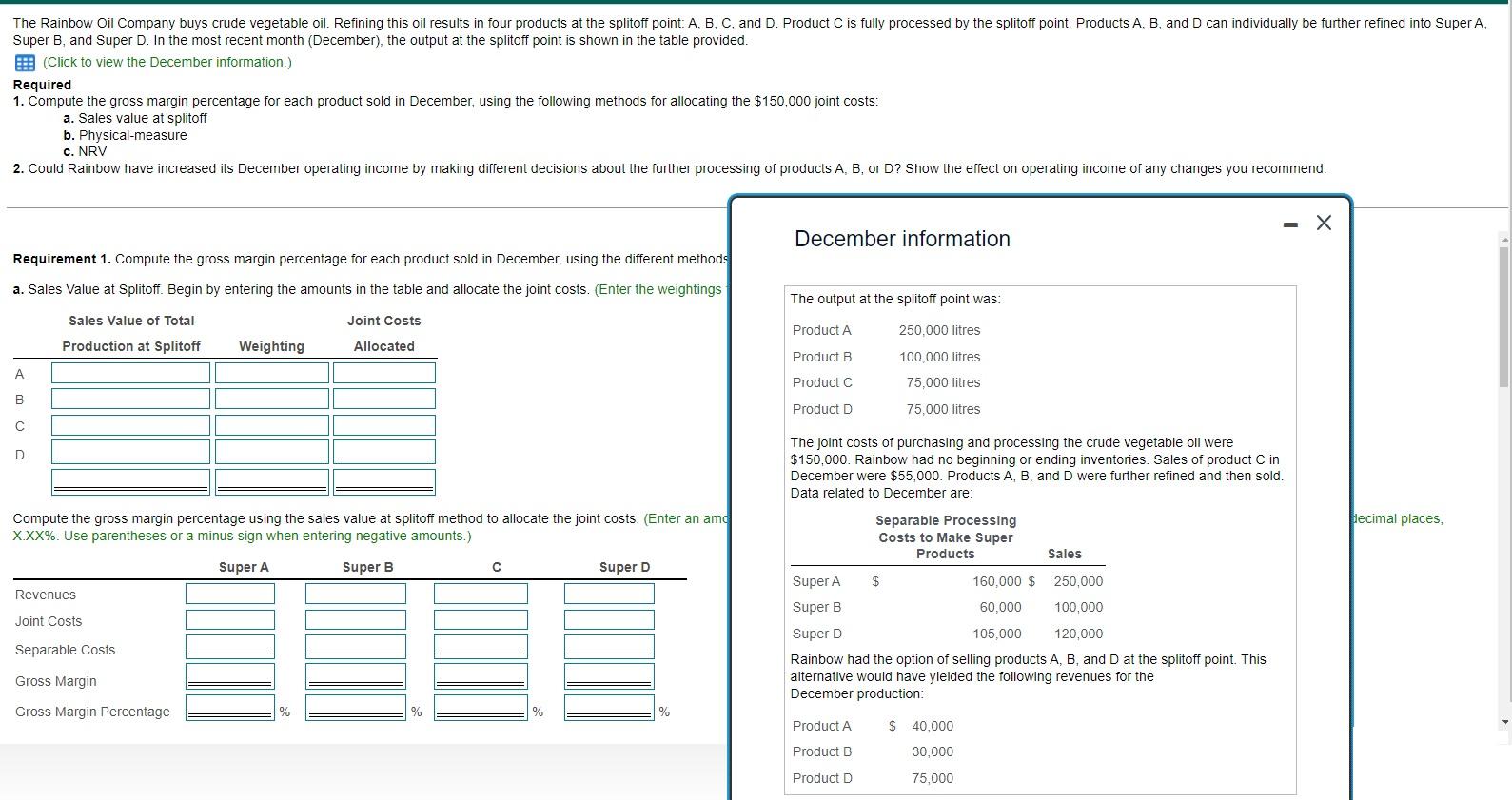This screenshot has width=1512, height=800.
Task: Click Super A separable cost value 160,000
Action: click(x=996, y=581)
